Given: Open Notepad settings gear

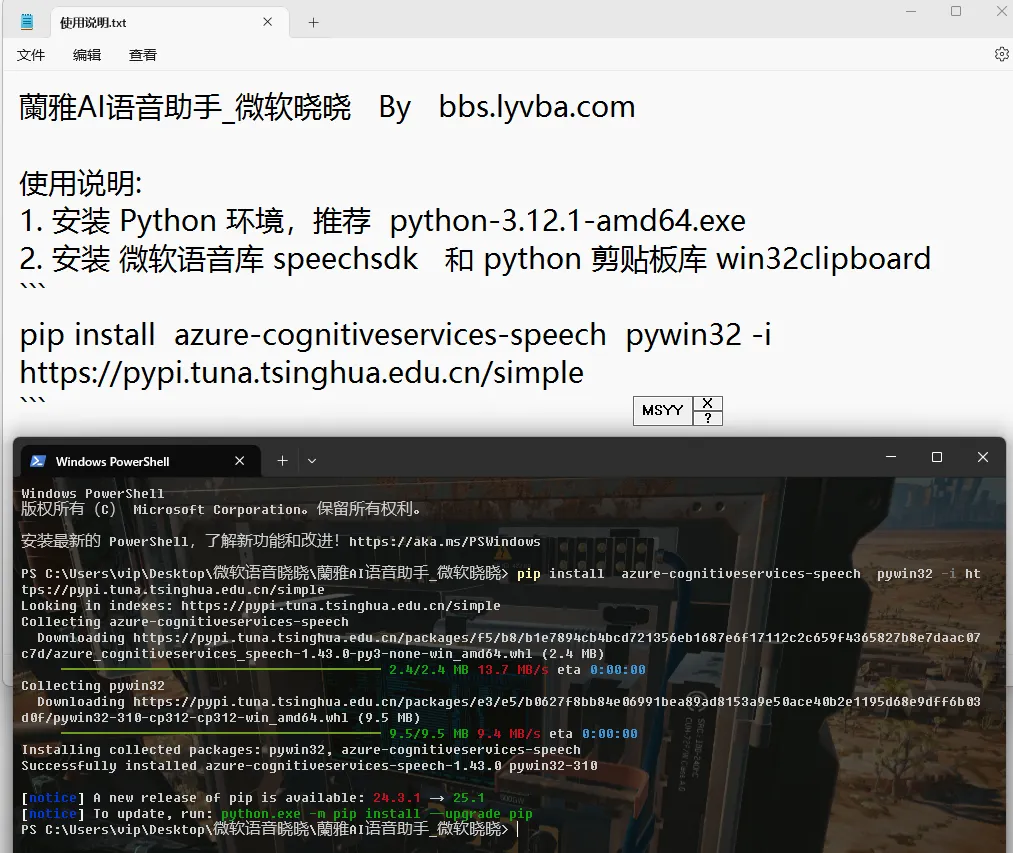Looking at the screenshot, I should point(1001,54).
